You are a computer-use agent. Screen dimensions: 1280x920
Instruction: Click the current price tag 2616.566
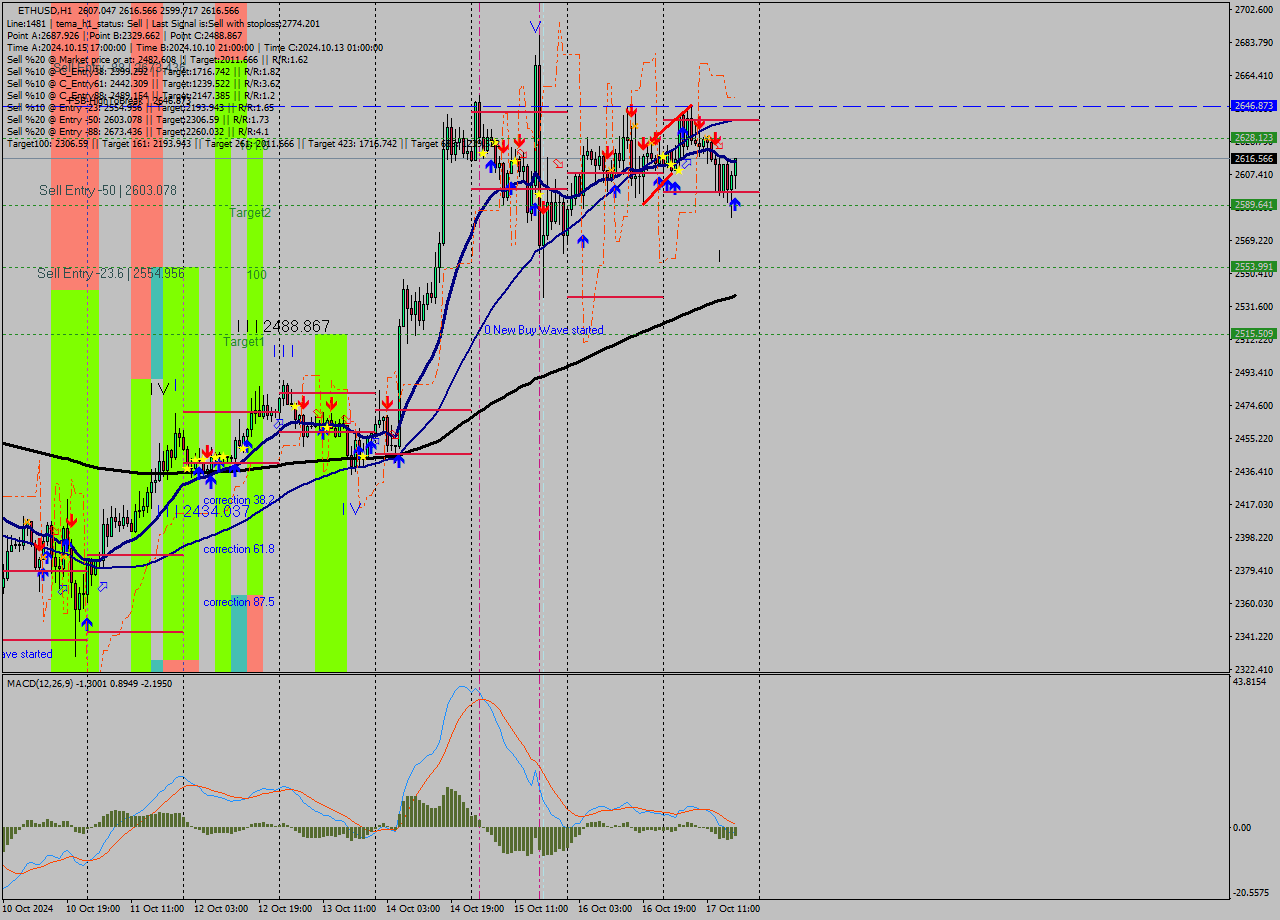pyautogui.click(x=1253, y=159)
